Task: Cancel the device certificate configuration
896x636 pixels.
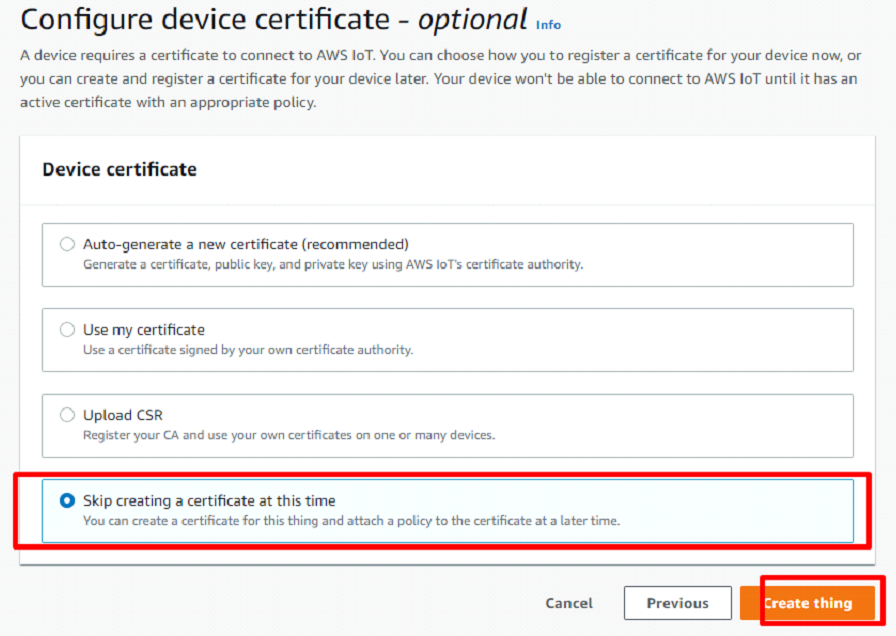Action: click(569, 603)
